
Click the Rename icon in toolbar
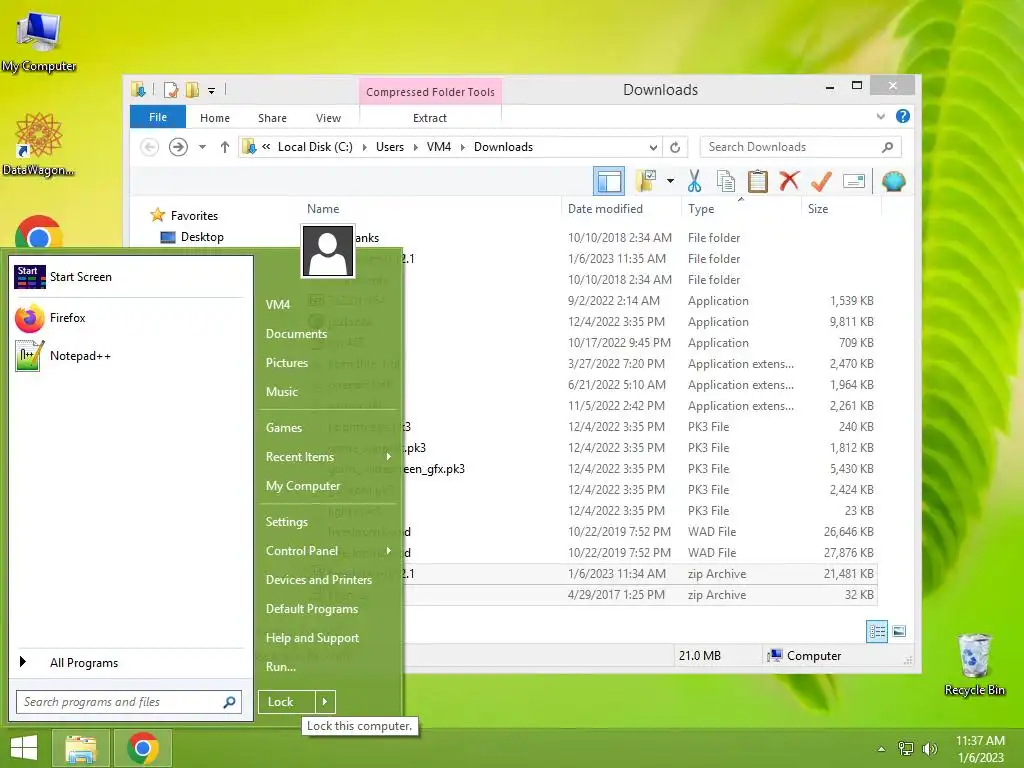(854, 181)
